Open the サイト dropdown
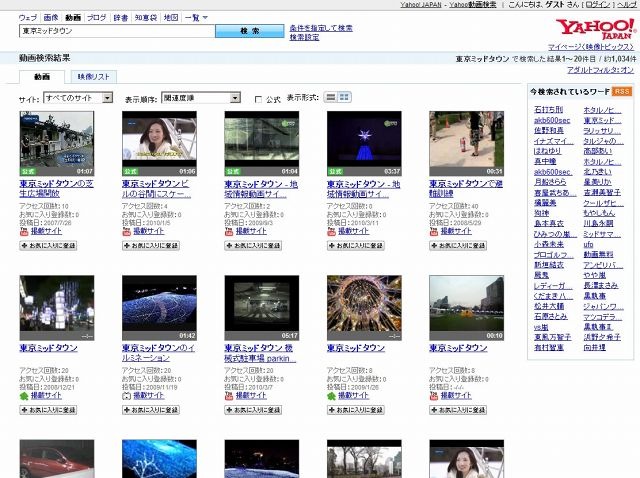 pyautogui.click(x=78, y=98)
